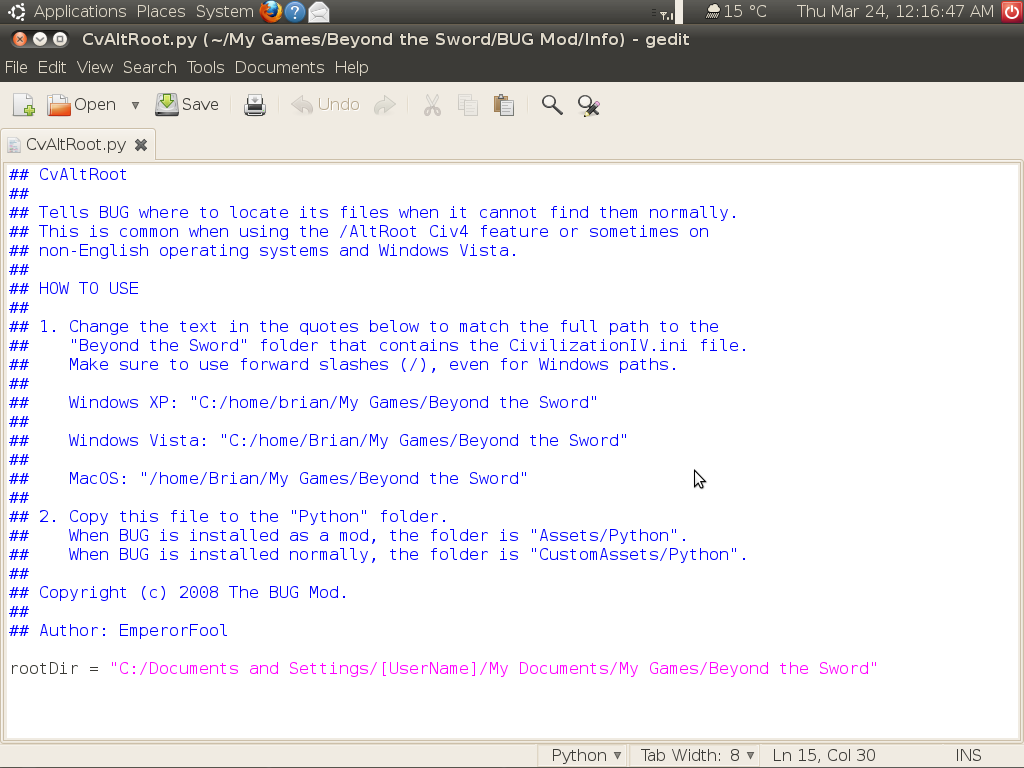Select the CvAltRoot.py document tab
Viewport: 1024px width, 768px height.
76,144
